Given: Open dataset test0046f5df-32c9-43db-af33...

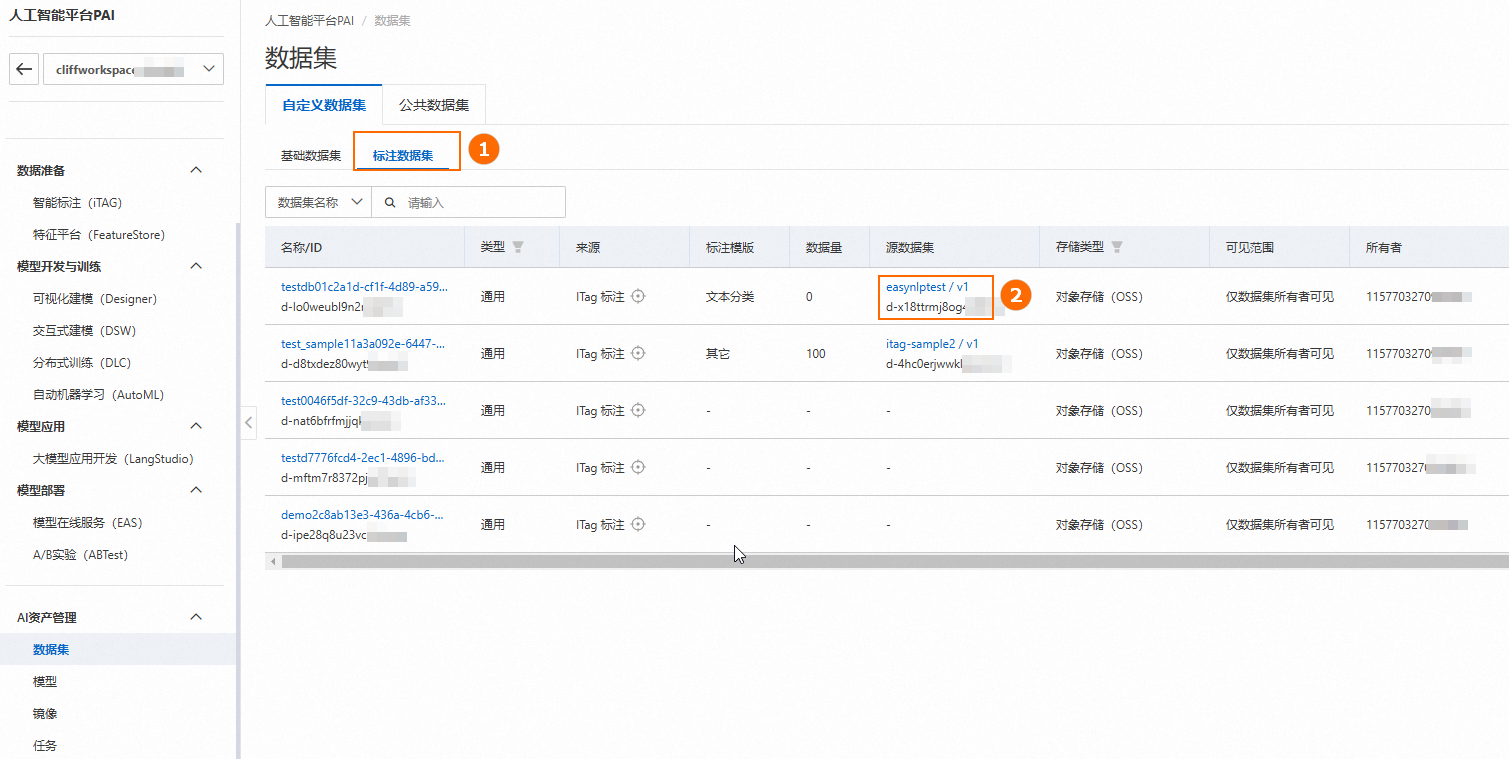Looking at the screenshot, I should click(363, 401).
